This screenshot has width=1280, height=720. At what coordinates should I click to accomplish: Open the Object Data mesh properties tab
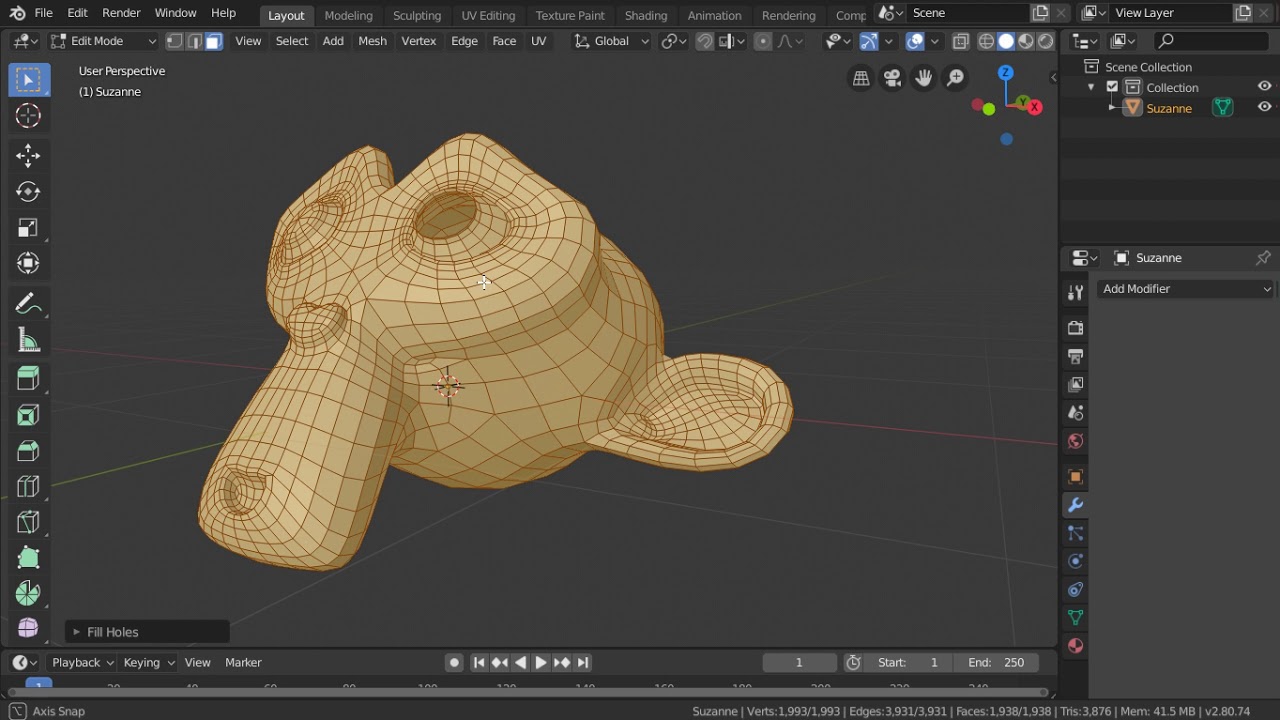pos(1076,617)
